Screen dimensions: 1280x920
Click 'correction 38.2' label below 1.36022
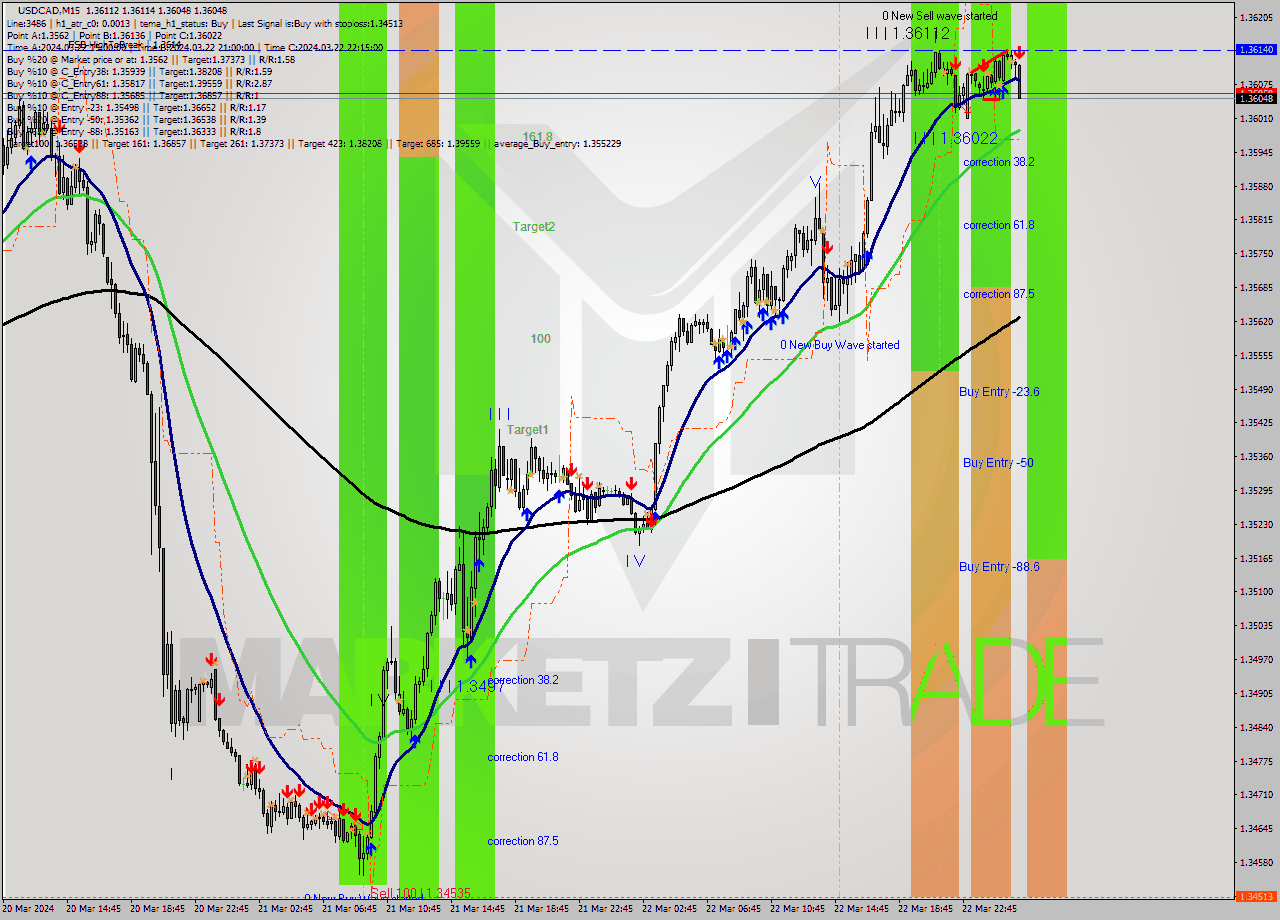tap(998, 161)
